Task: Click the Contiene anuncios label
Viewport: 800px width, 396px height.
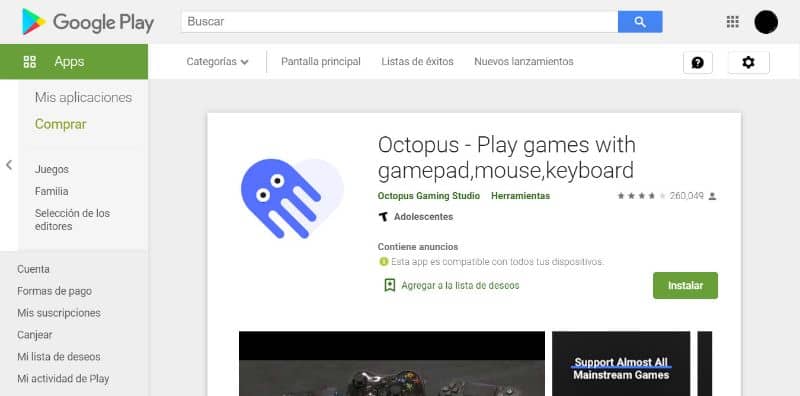Action: pyautogui.click(x=418, y=247)
